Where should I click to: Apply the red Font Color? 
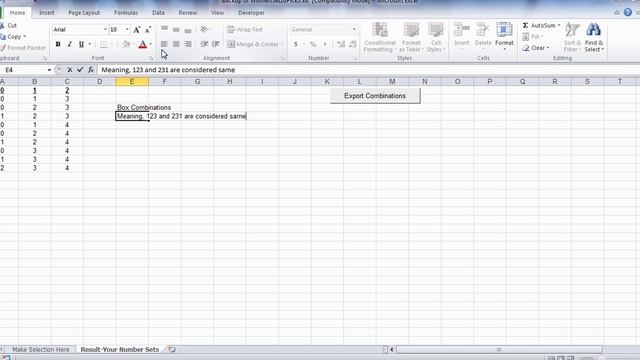[142, 44]
